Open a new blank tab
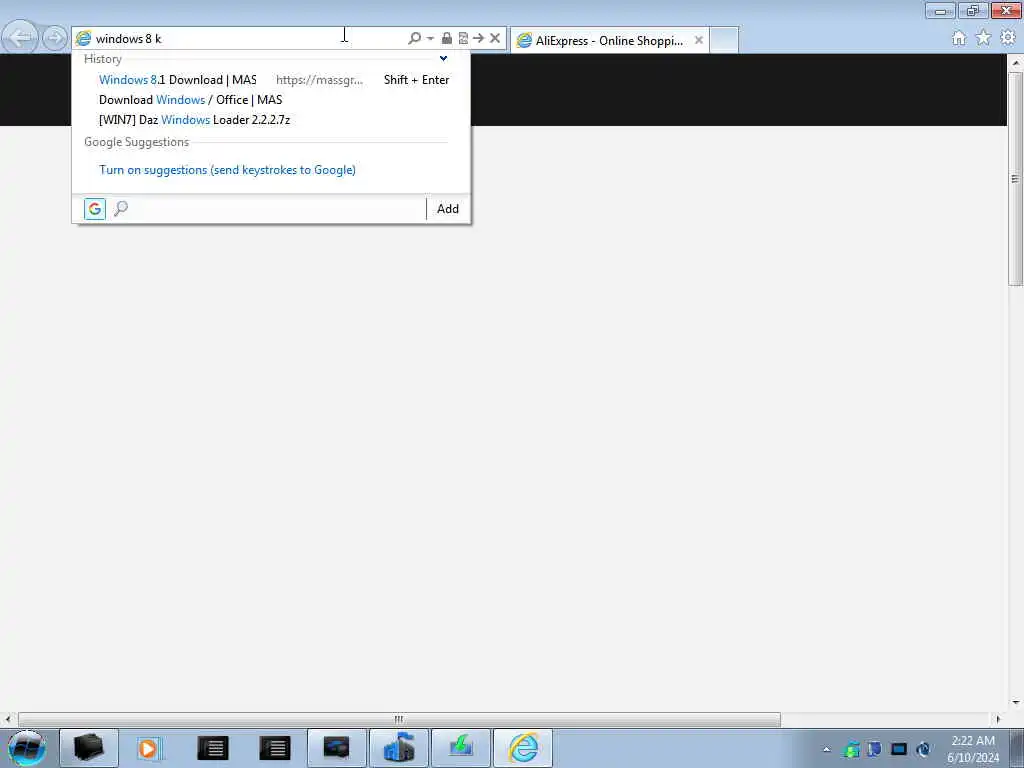The width and height of the screenshot is (1024, 768). 724,40
